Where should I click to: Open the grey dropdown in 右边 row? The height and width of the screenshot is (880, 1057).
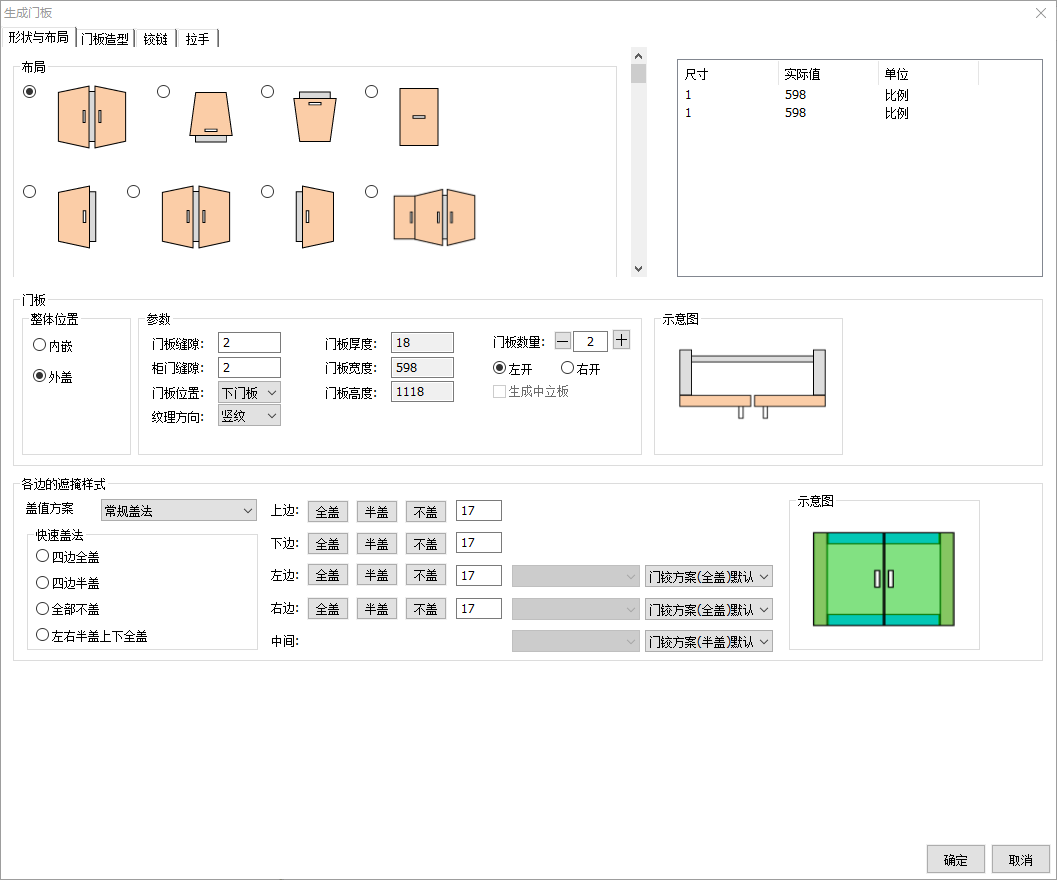pos(576,610)
